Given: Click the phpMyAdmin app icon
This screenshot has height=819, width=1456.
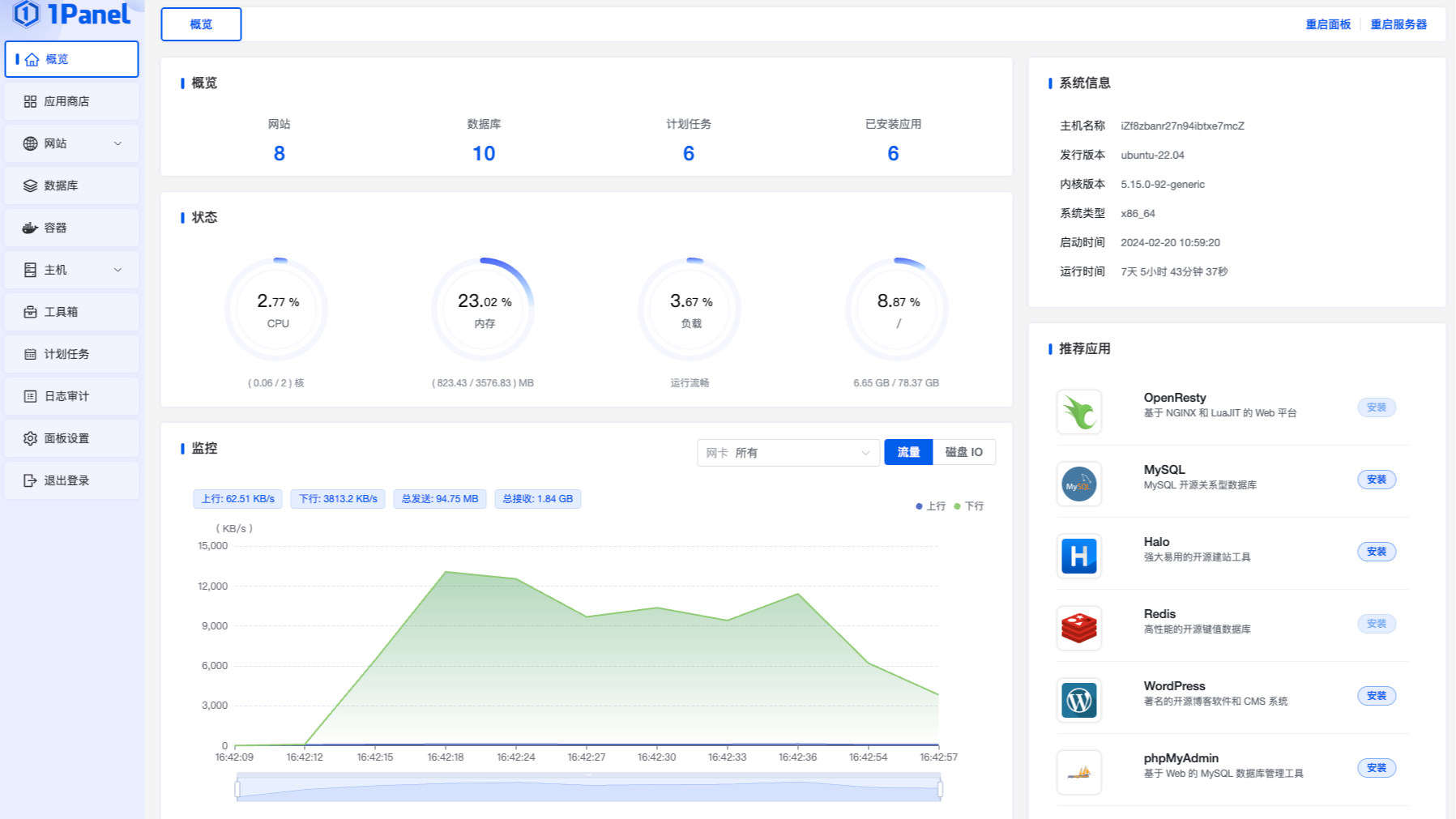Looking at the screenshot, I should [x=1079, y=772].
